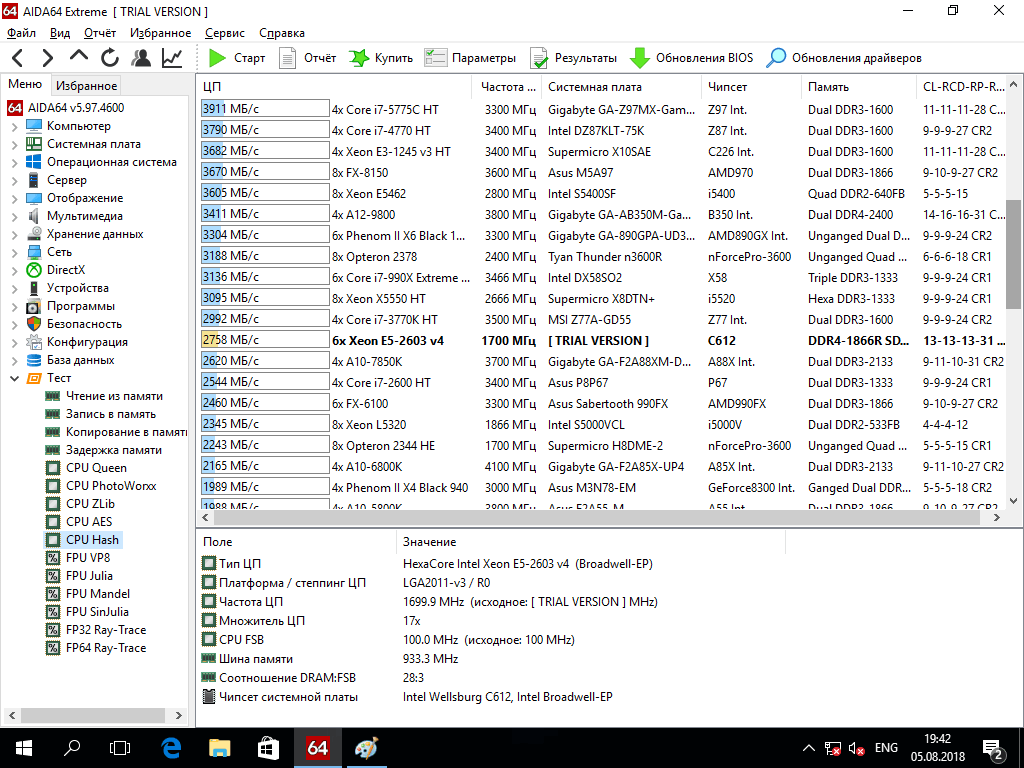
Task: Sort by the Память column header
Action: [x=859, y=87]
